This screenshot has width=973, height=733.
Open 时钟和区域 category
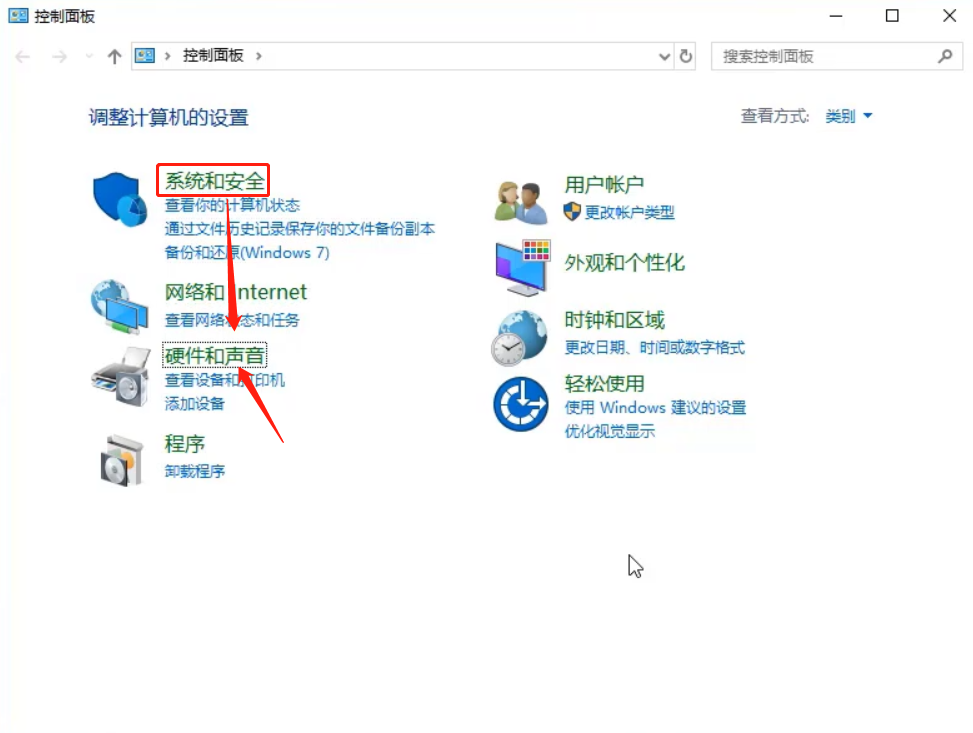click(x=614, y=320)
